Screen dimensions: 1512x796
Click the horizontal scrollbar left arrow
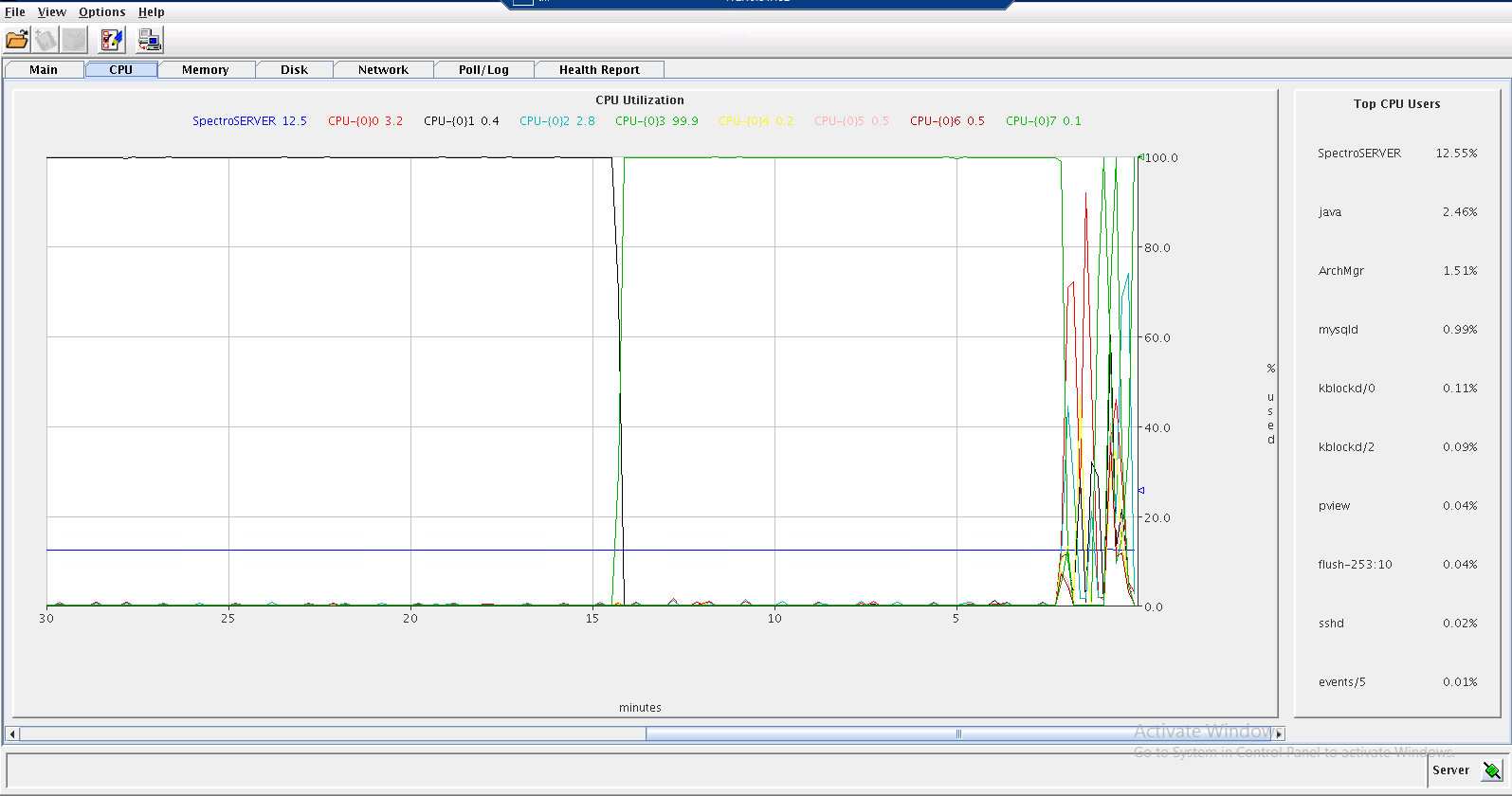12,733
